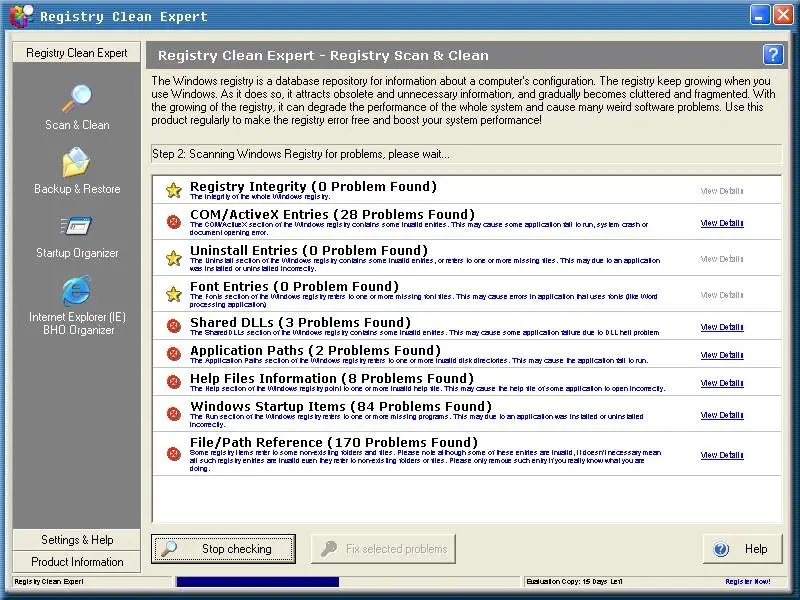The image size is (800, 600).
Task: Click the scan progress bar in status bar
Action: pos(348,582)
